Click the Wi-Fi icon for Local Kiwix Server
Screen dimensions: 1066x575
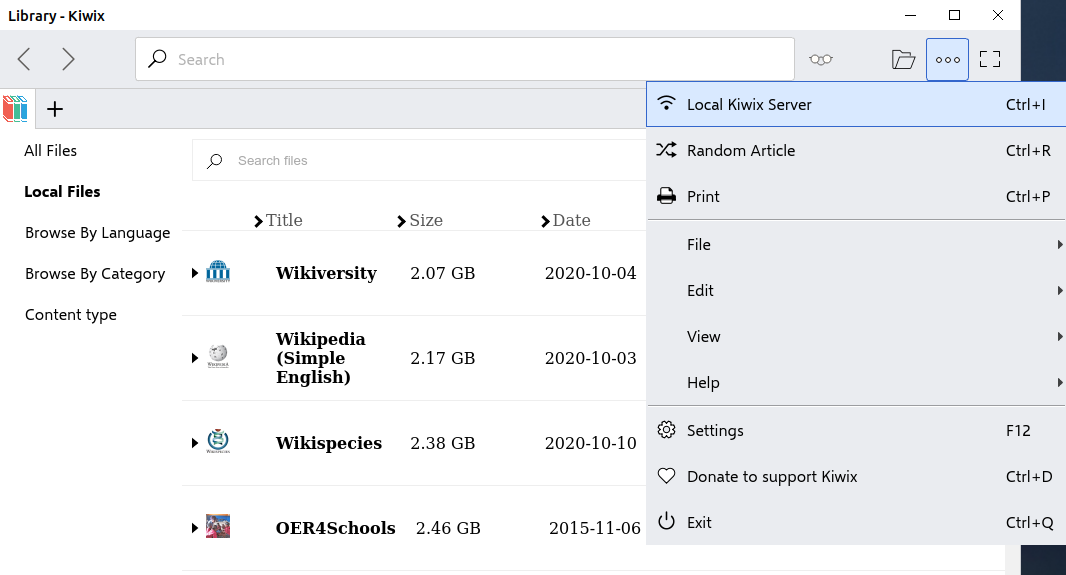(666, 103)
